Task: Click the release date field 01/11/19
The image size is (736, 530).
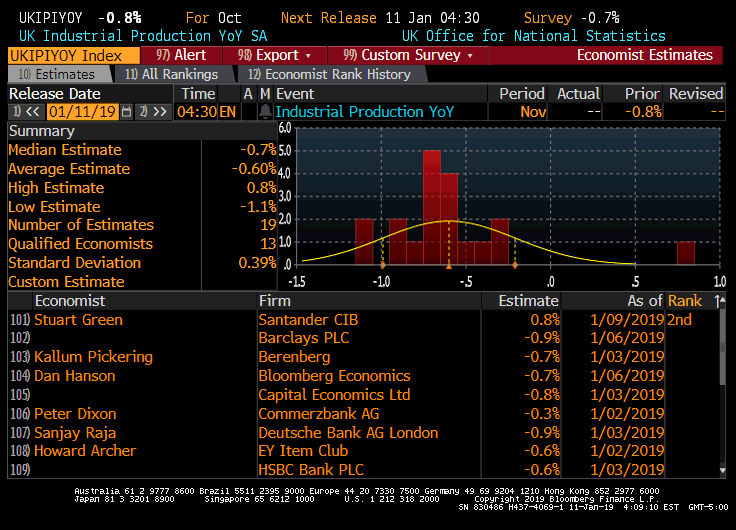Action: pos(82,112)
